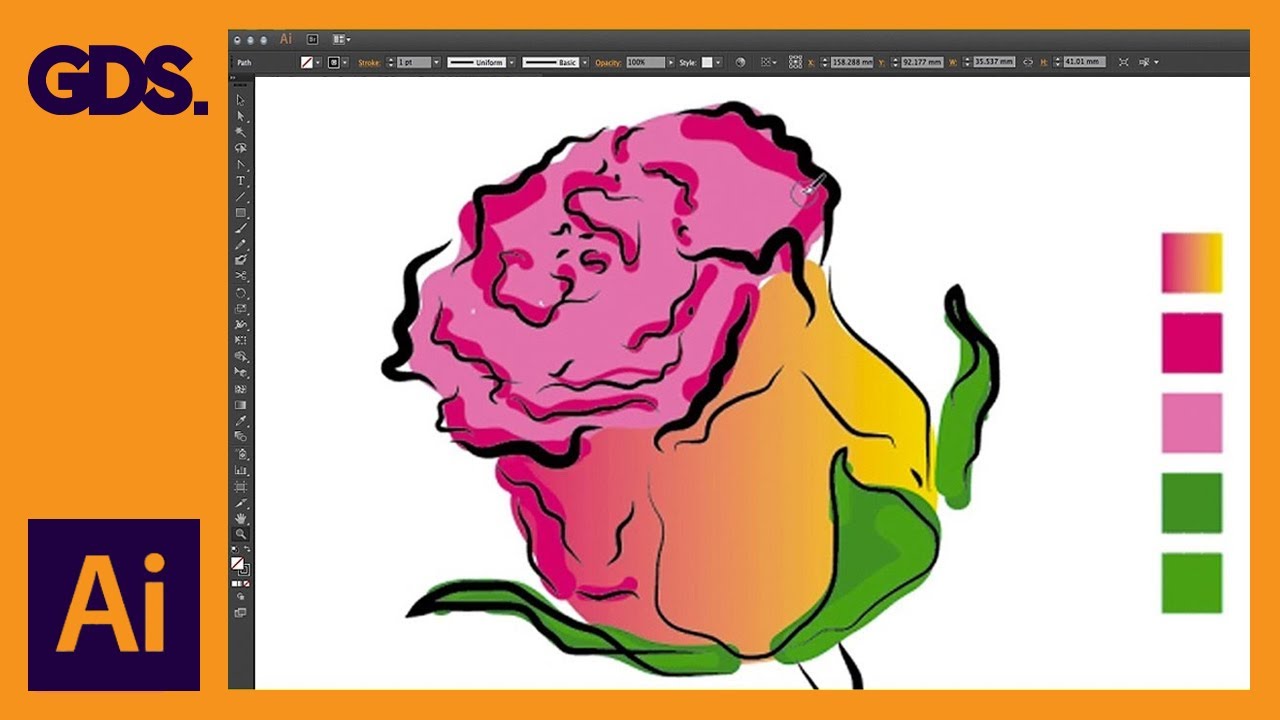
Task: Select the Perspective Grid tool
Action: point(241,372)
